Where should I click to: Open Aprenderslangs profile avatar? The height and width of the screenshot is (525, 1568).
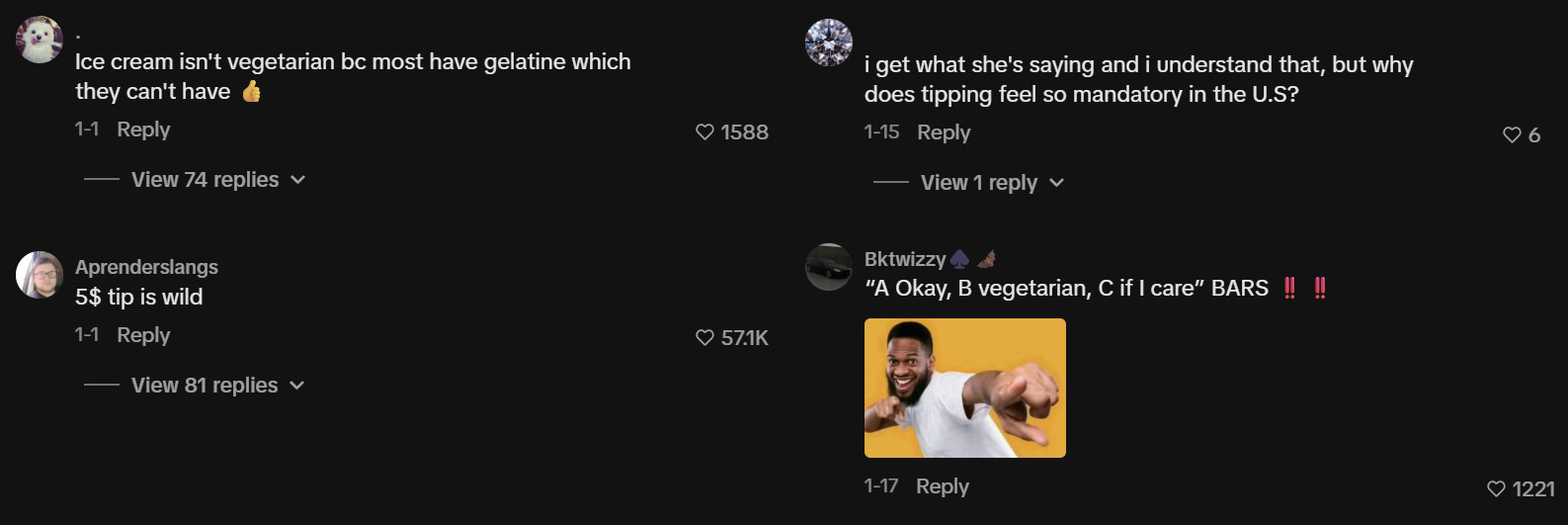(x=40, y=275)
